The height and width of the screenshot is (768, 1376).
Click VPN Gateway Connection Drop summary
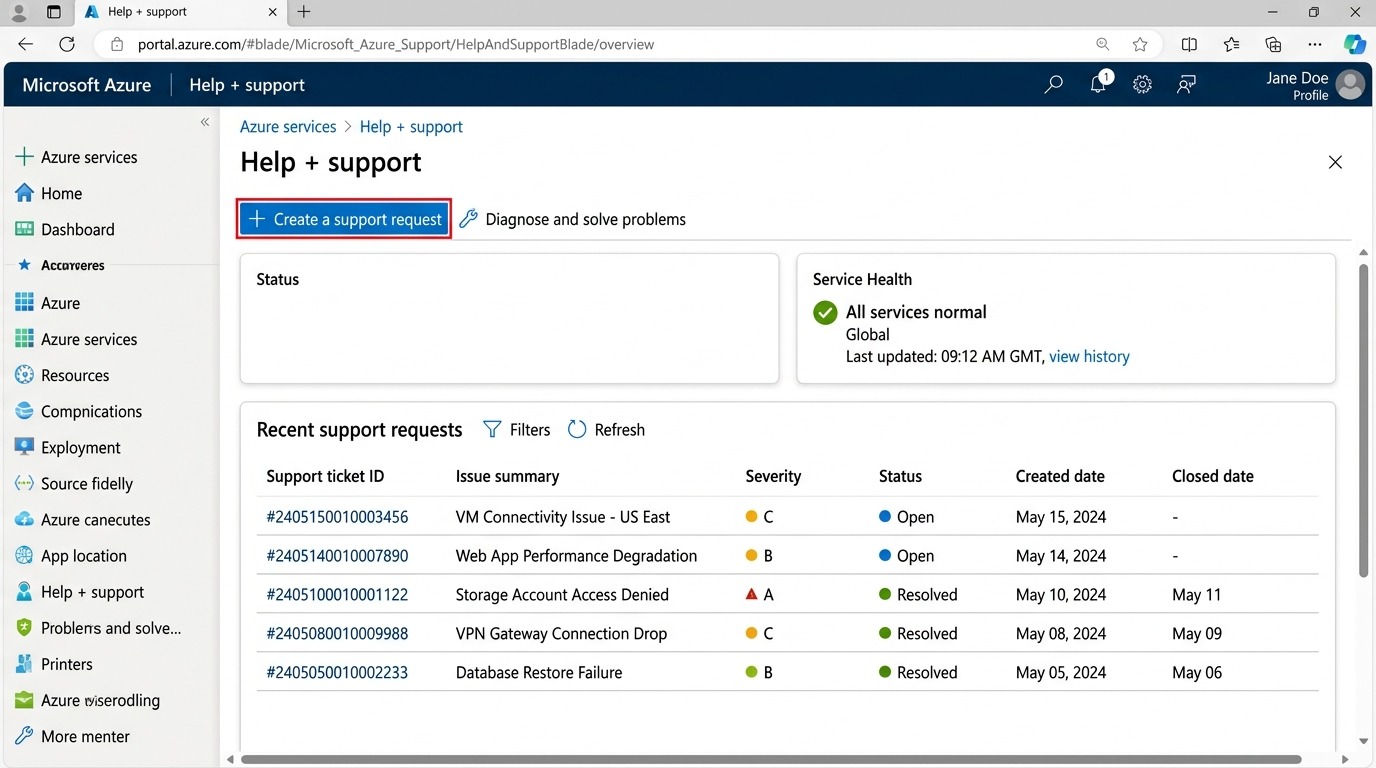(561, 634)
